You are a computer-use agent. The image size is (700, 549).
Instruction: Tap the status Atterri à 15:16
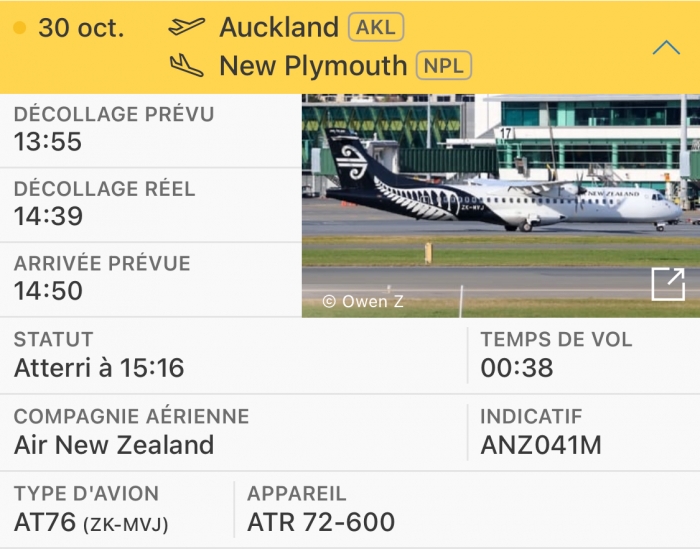tap(99, 368)
